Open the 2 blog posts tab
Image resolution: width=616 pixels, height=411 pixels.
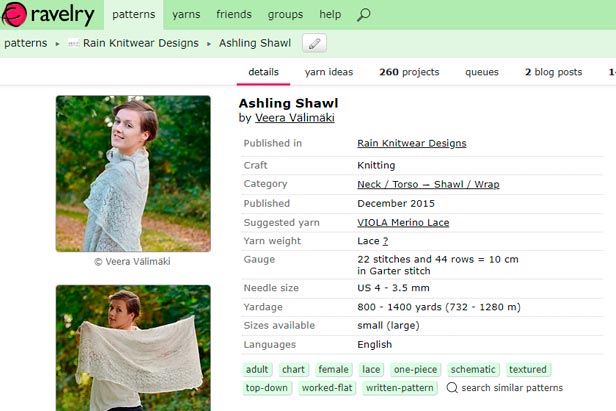[553, 72]
